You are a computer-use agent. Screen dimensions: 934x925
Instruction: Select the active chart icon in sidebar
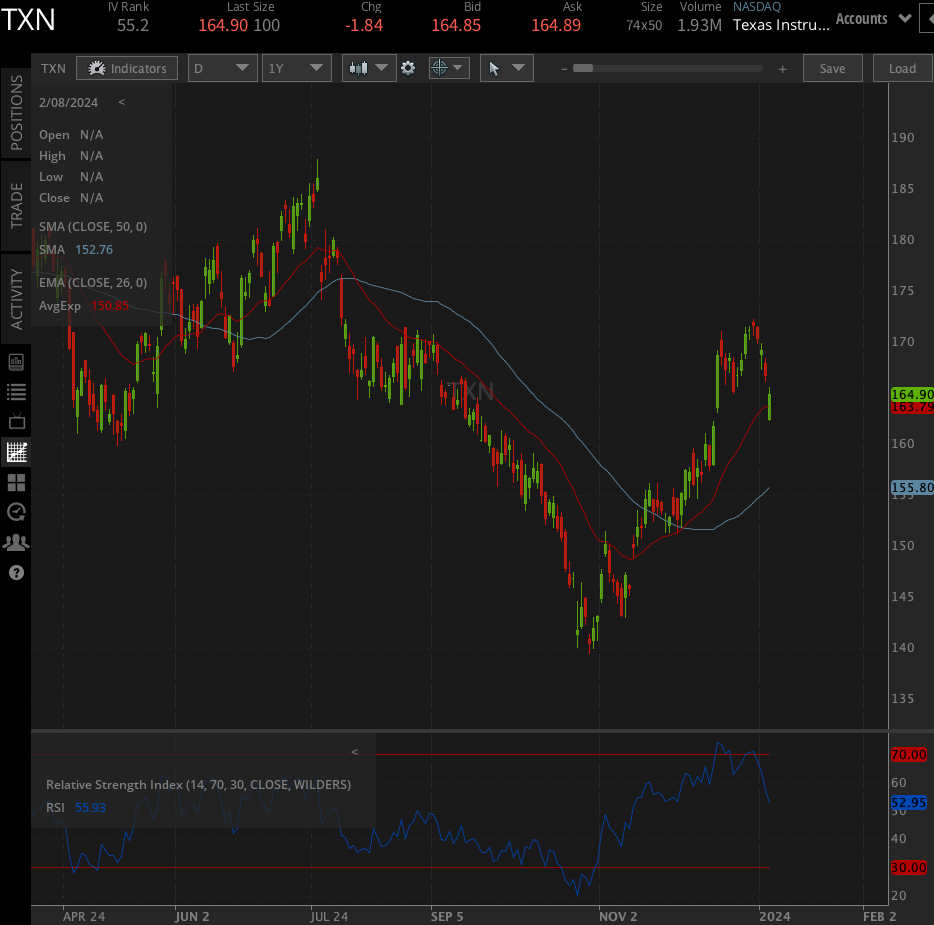tap(15, 452)
